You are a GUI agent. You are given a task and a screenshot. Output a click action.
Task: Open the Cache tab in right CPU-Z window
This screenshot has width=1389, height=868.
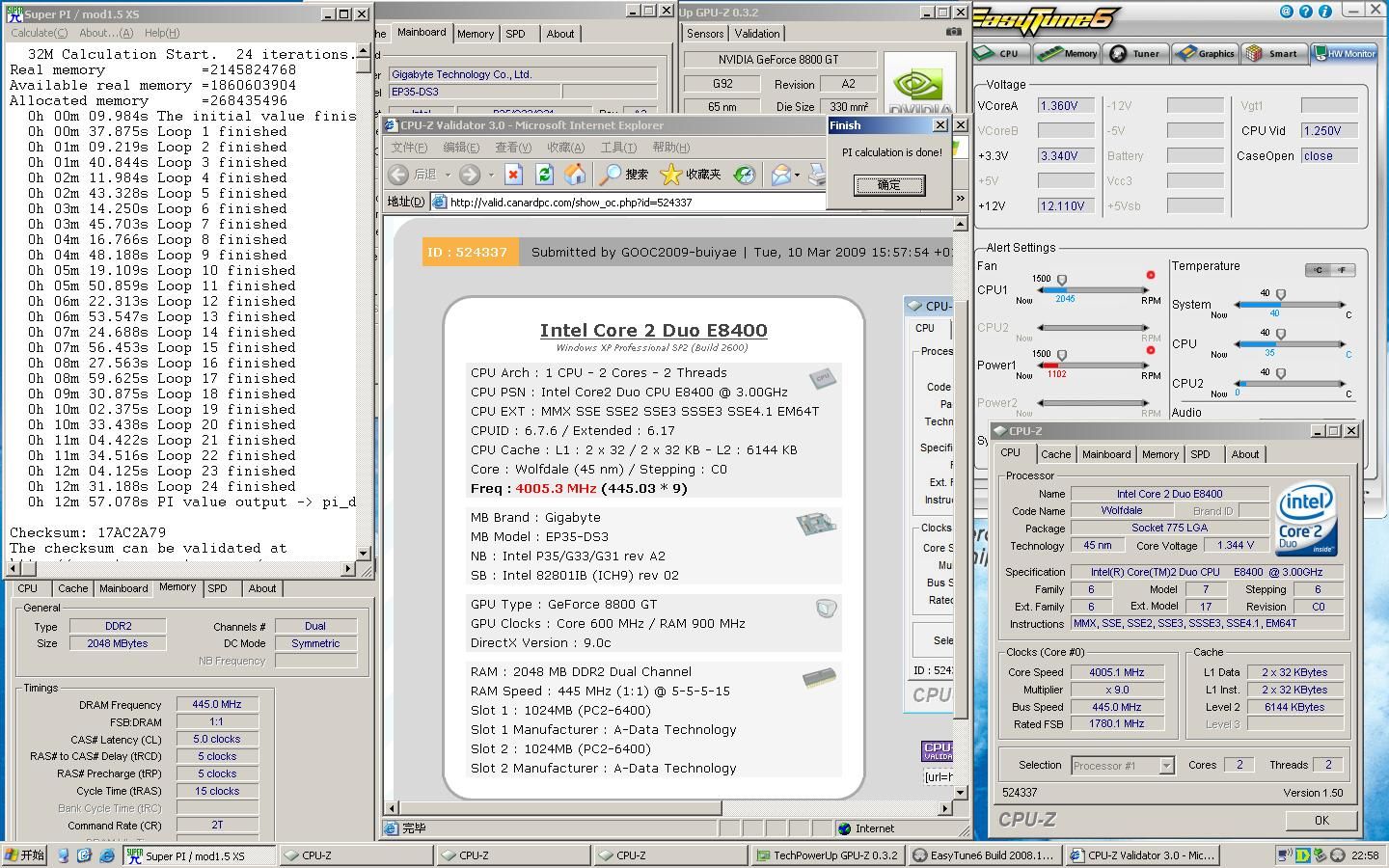pos(1055,454)
